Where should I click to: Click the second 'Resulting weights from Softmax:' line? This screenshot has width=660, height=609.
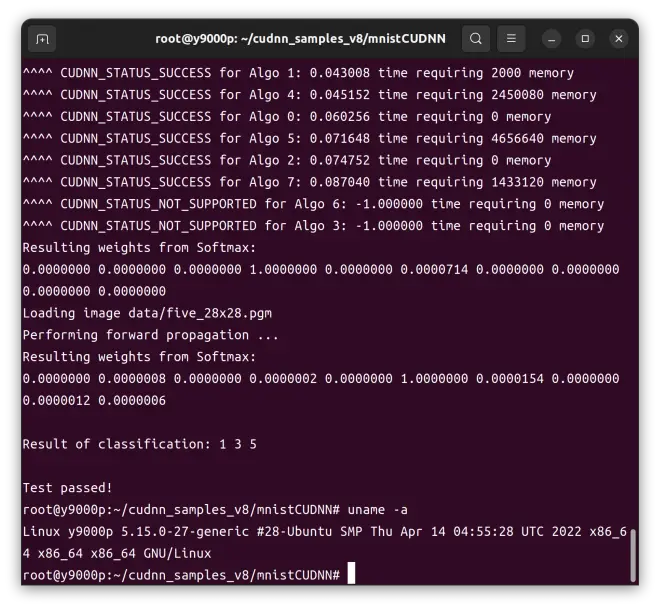pos(139,357)
